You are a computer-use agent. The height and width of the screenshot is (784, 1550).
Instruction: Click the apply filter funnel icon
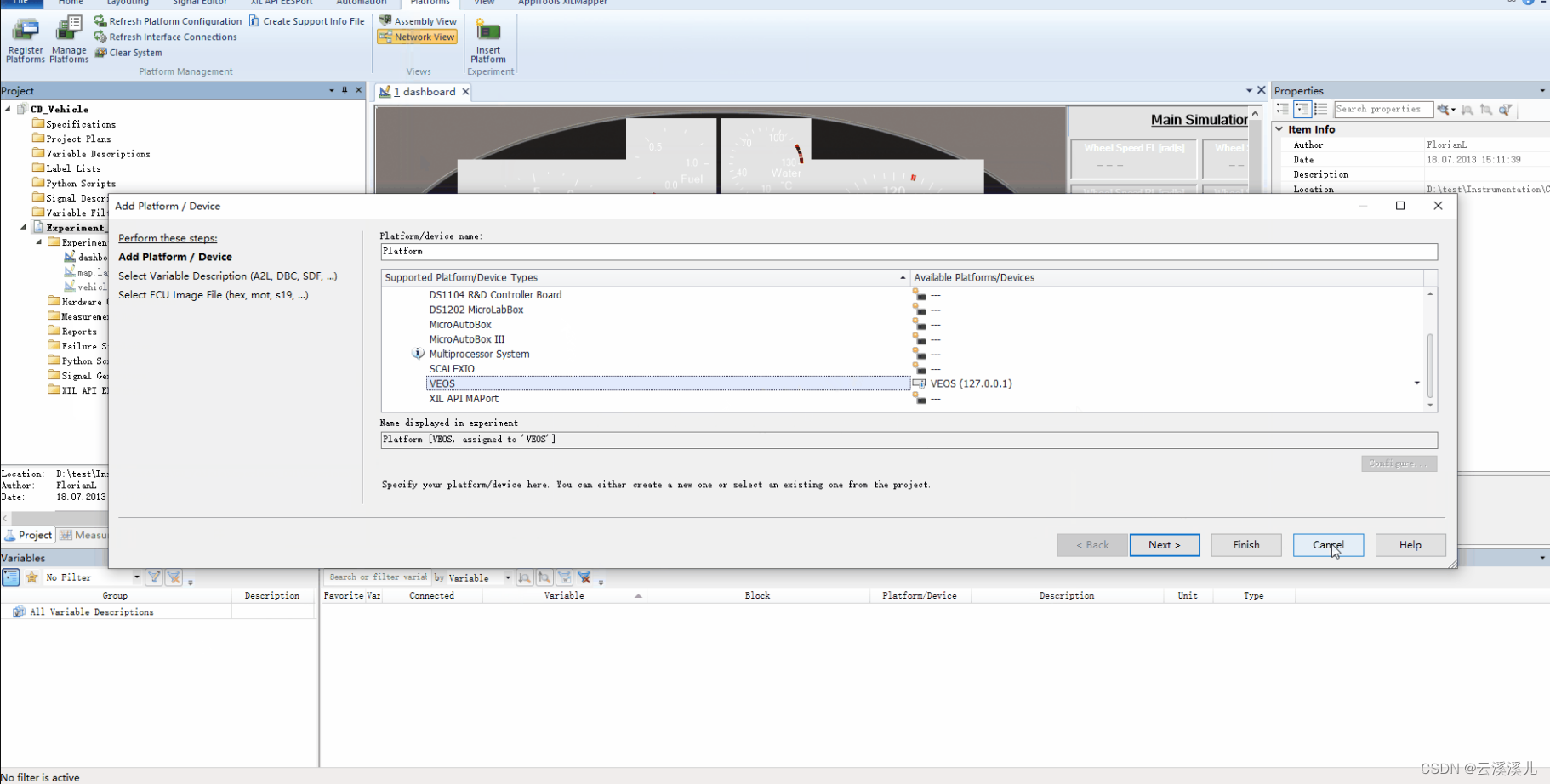click(154, 577)
